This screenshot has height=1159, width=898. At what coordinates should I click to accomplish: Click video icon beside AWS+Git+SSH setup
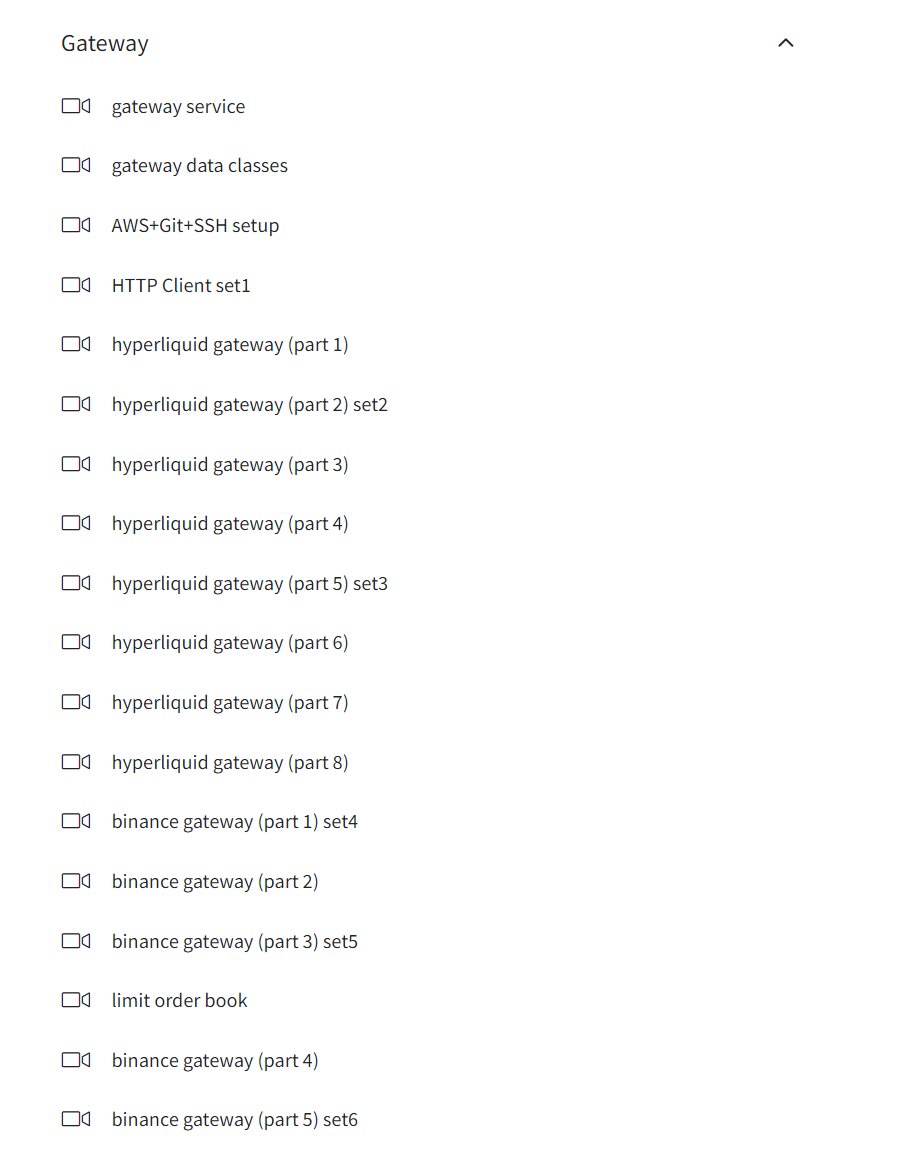75,225
